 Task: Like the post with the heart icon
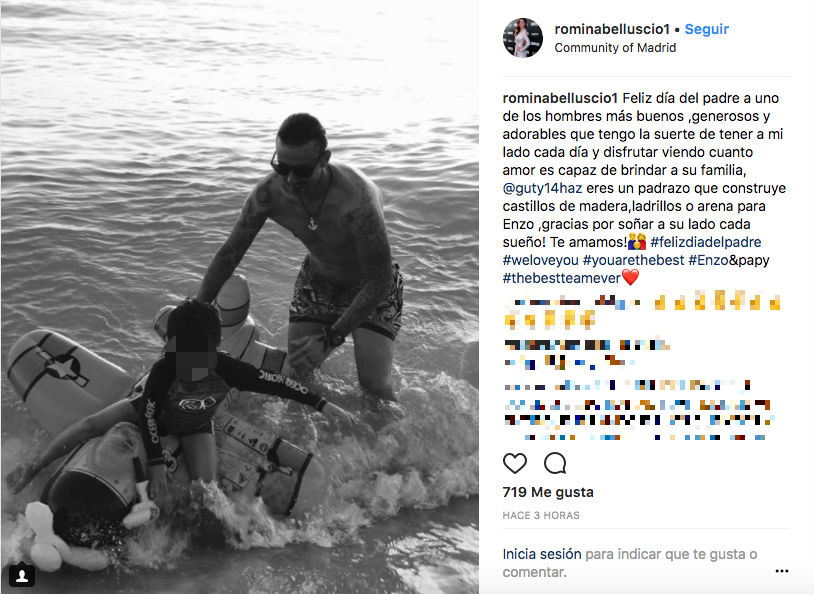pyautogui.click(x=515, y=463)
